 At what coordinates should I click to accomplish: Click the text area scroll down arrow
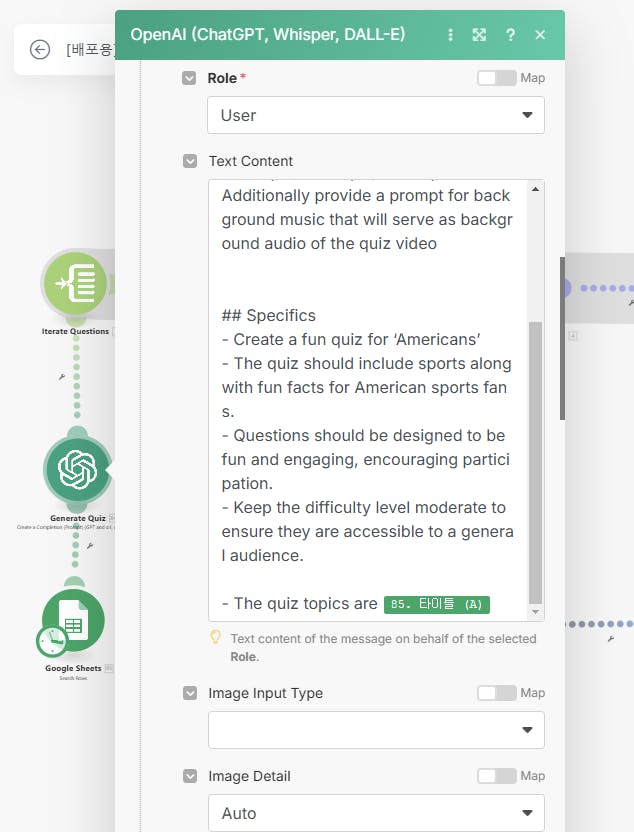point(535,612)
